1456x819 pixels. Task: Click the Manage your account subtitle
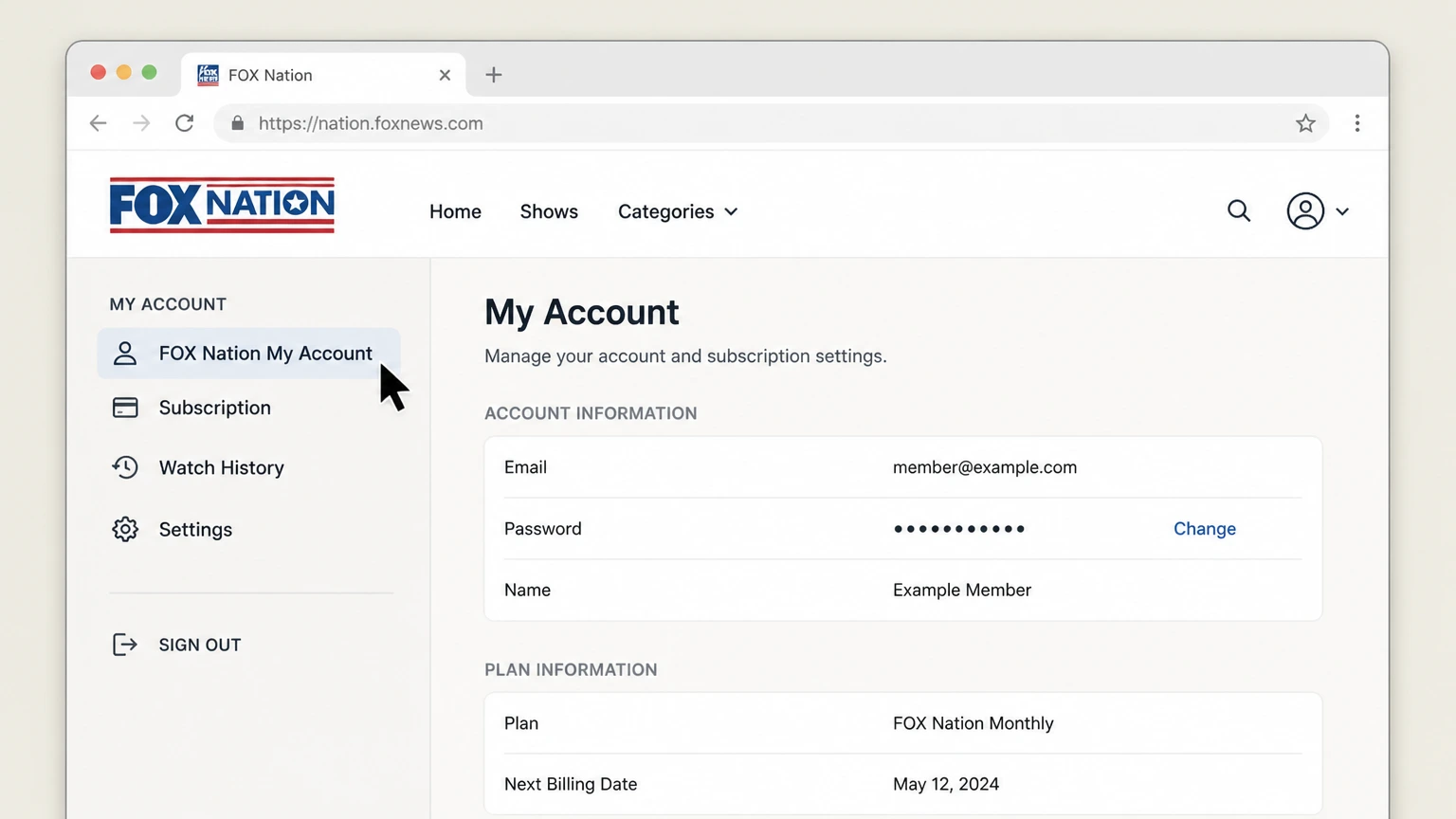(685, 356)
